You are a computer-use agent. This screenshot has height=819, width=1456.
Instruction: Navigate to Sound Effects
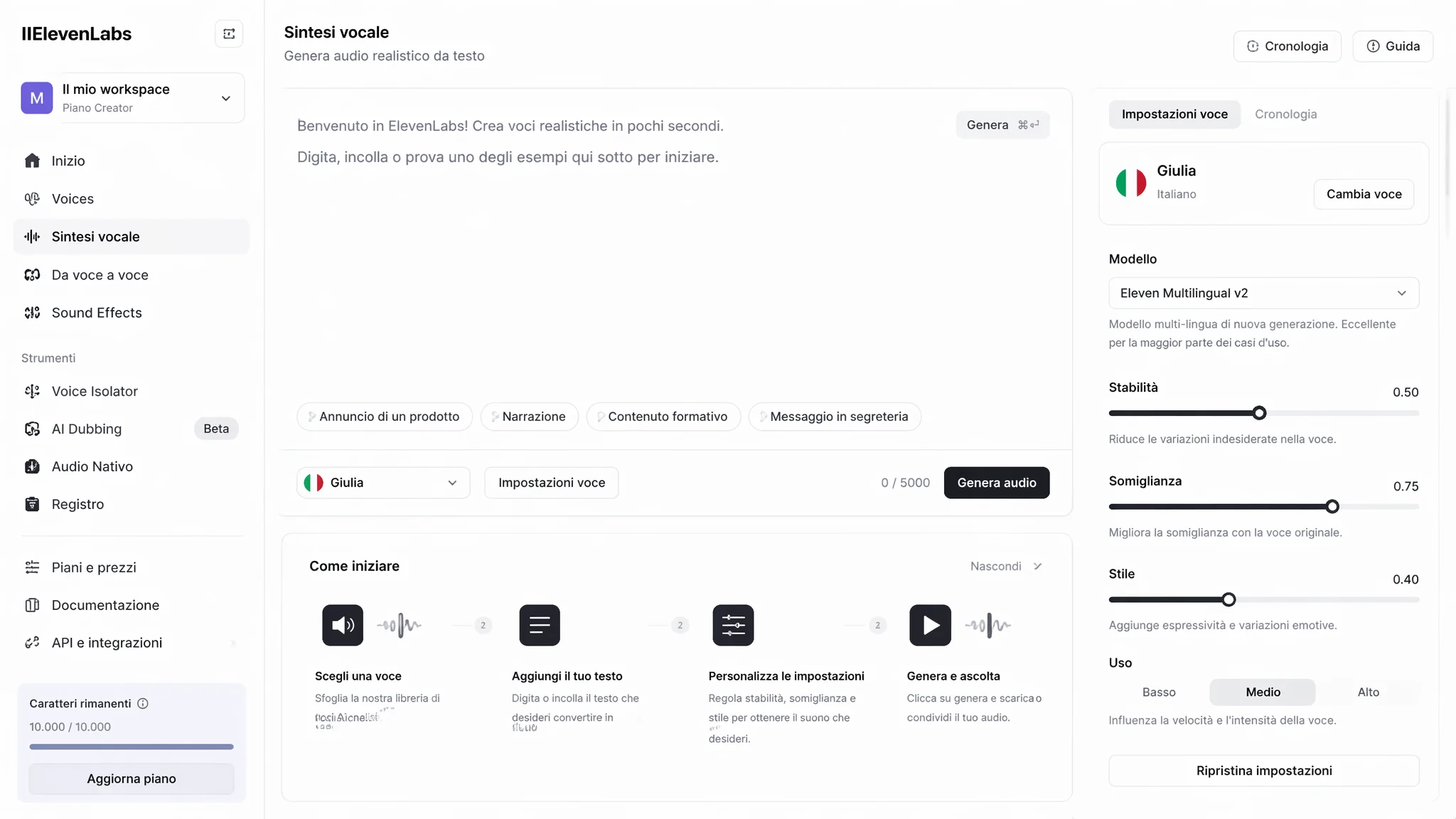pos(132,313)
